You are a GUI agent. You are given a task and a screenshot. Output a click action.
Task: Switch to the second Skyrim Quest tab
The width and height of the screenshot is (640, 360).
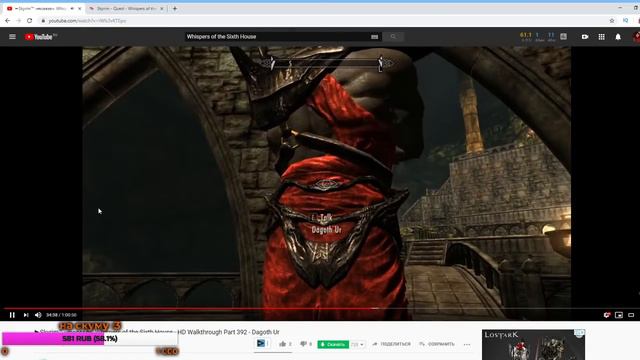click(126, 8)
